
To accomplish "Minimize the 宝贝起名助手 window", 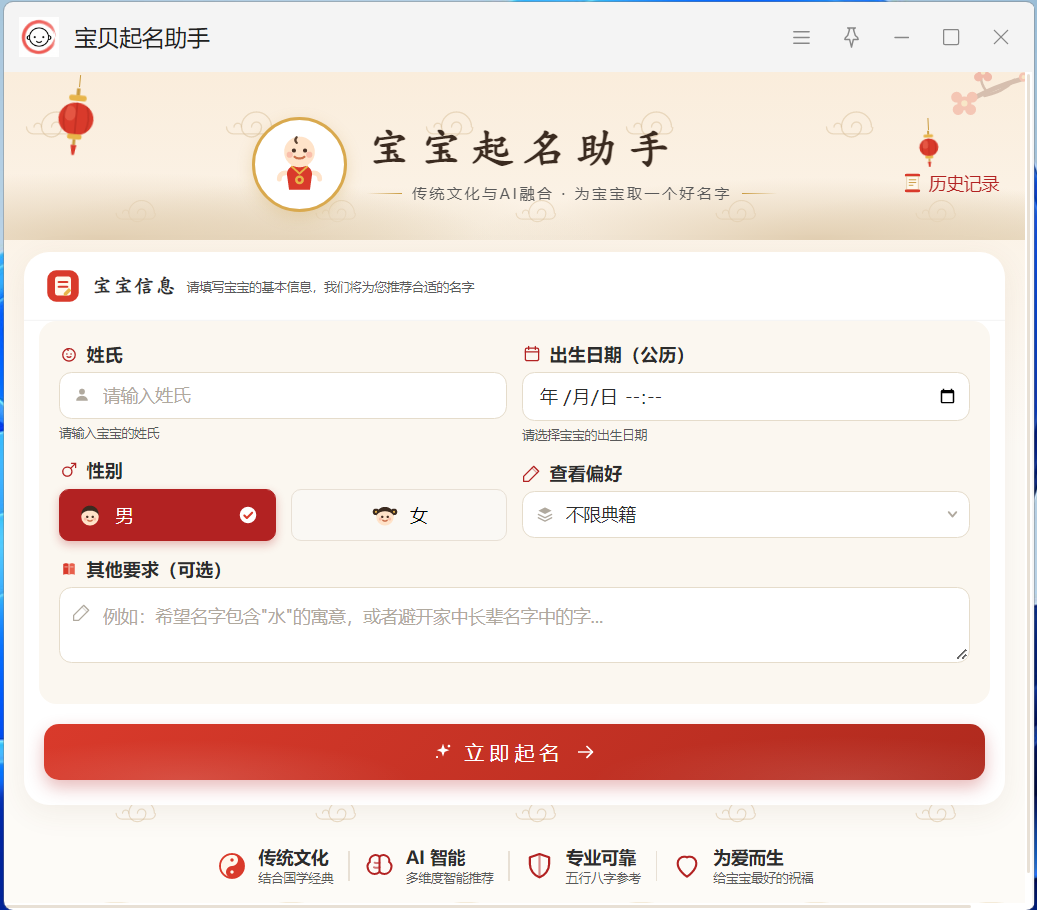I will click(x=901, y=38).
